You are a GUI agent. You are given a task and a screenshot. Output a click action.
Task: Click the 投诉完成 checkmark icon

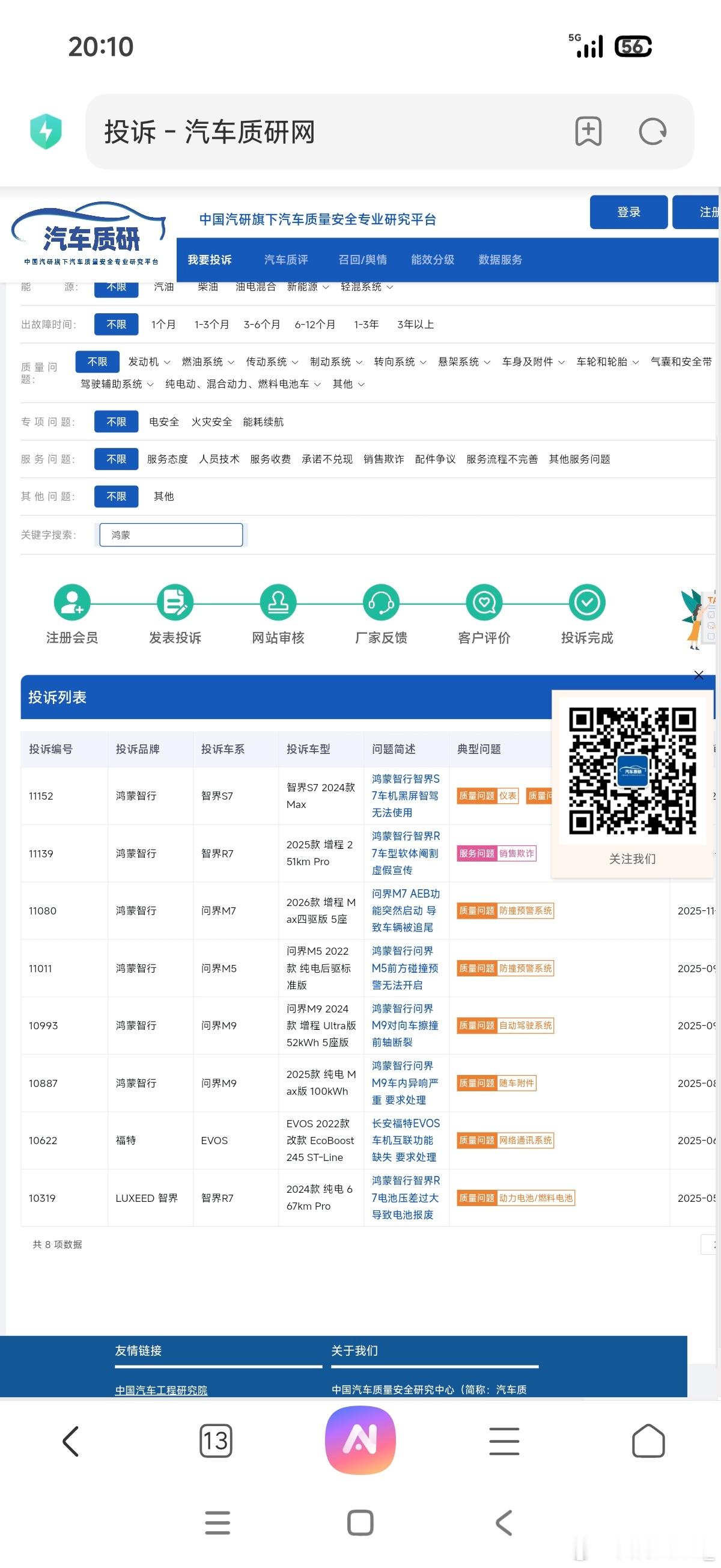[587, 602]
